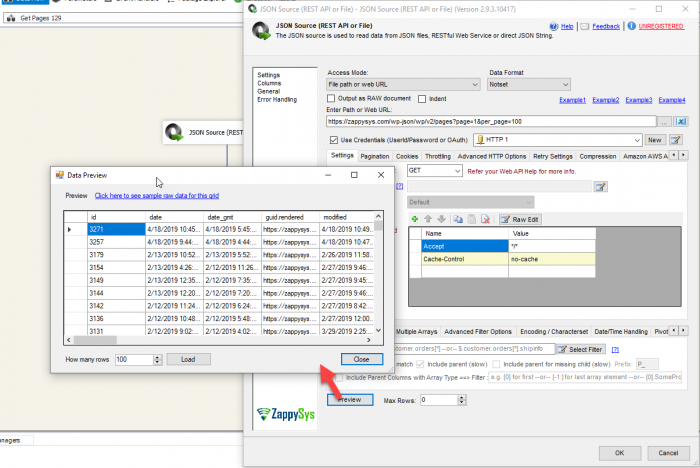Open the HTTP 1 connection dropdown
Viewport: 700px width, 468px height.
[558, 140]
